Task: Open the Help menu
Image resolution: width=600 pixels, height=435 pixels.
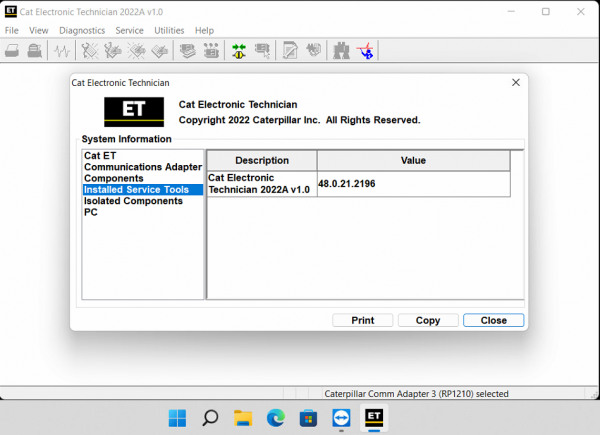Action: 204,31
